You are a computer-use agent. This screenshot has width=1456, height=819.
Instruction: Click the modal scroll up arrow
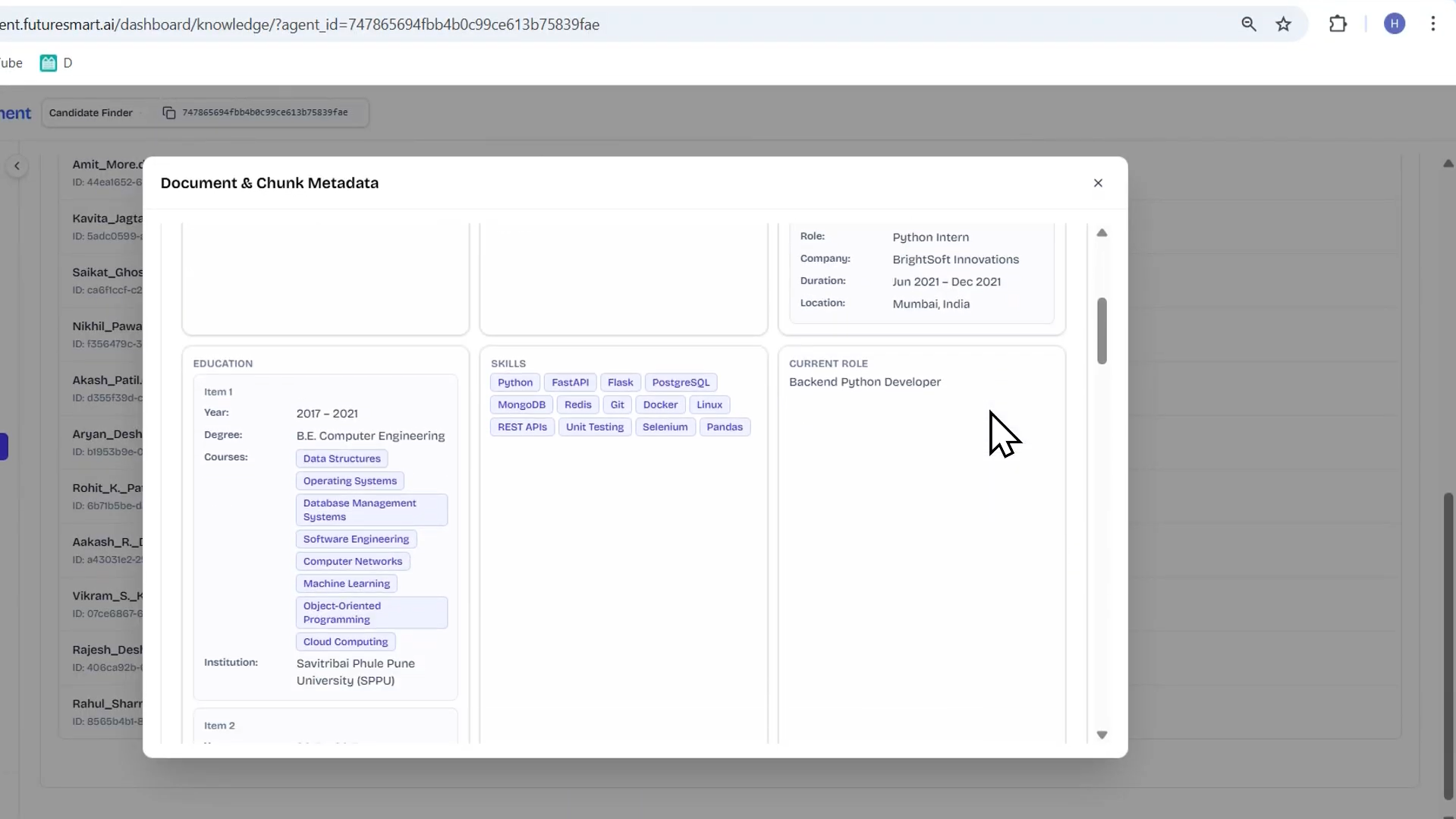(1102, 233)
